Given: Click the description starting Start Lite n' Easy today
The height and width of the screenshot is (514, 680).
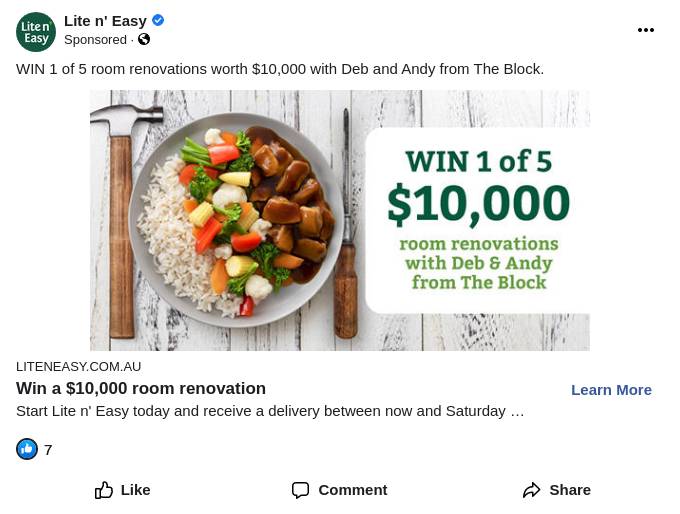Looking at the screenshot, I should pos(270,411).
